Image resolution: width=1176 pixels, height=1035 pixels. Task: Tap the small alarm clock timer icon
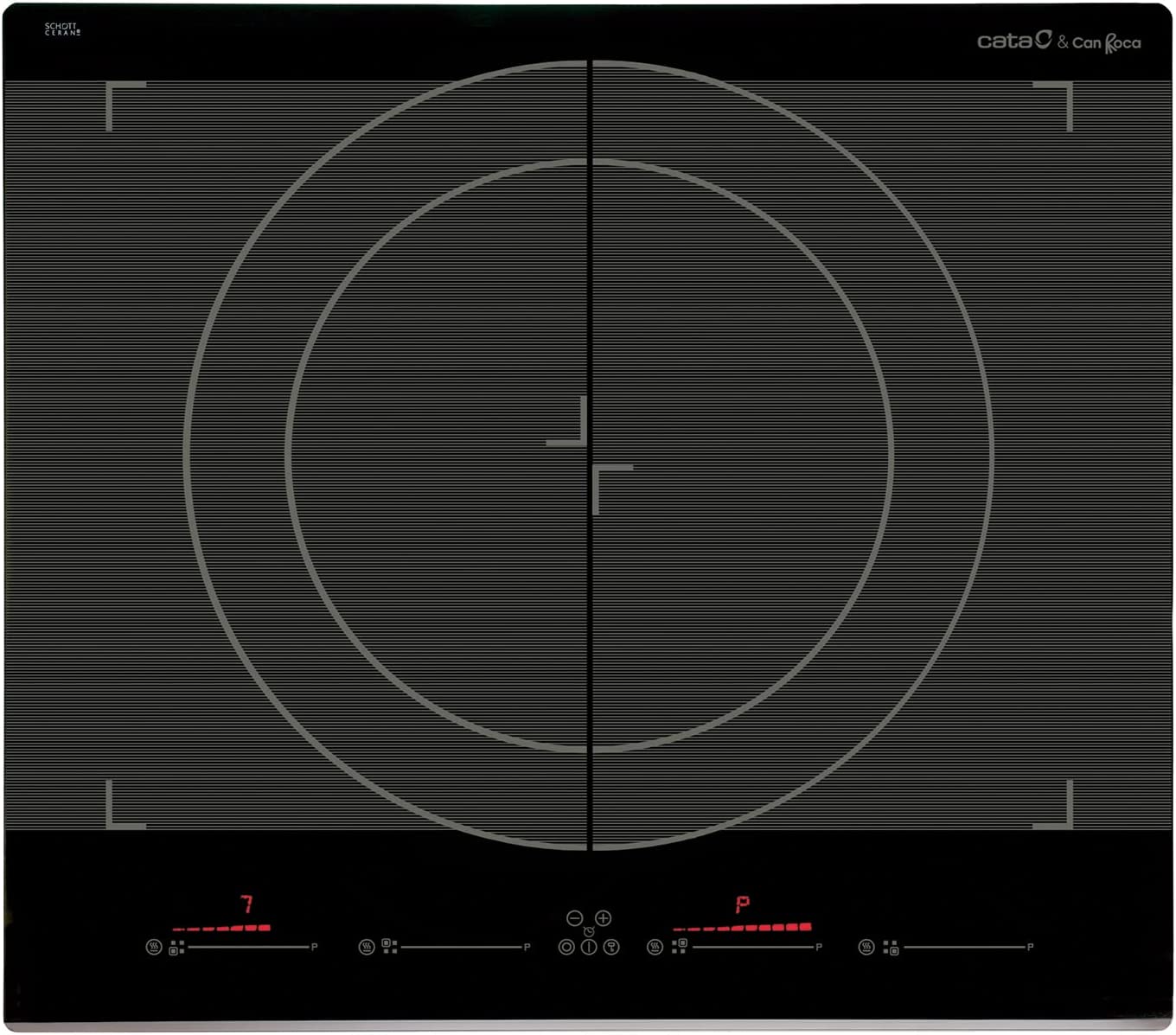click(589, 931)
